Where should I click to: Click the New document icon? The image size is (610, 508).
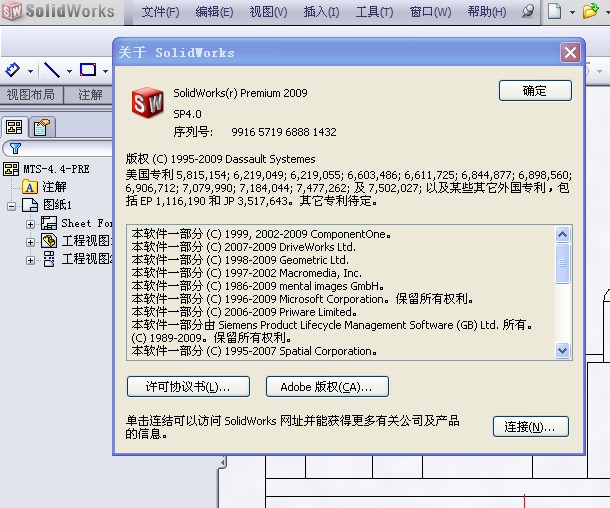(554, 11)
